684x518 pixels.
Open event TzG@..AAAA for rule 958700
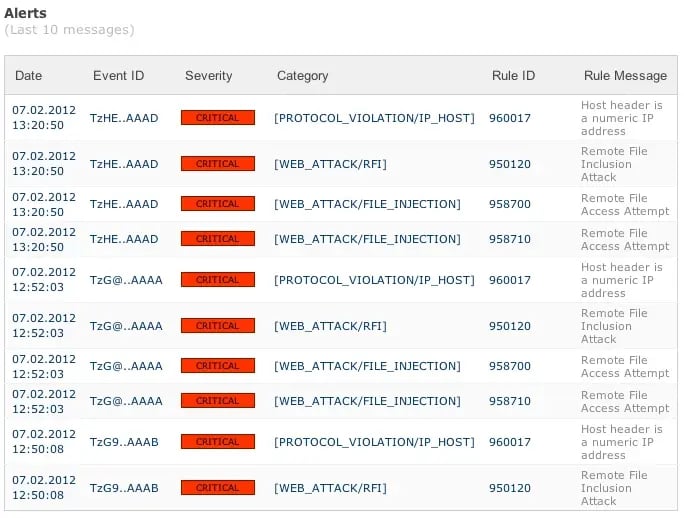coord(126,366)
